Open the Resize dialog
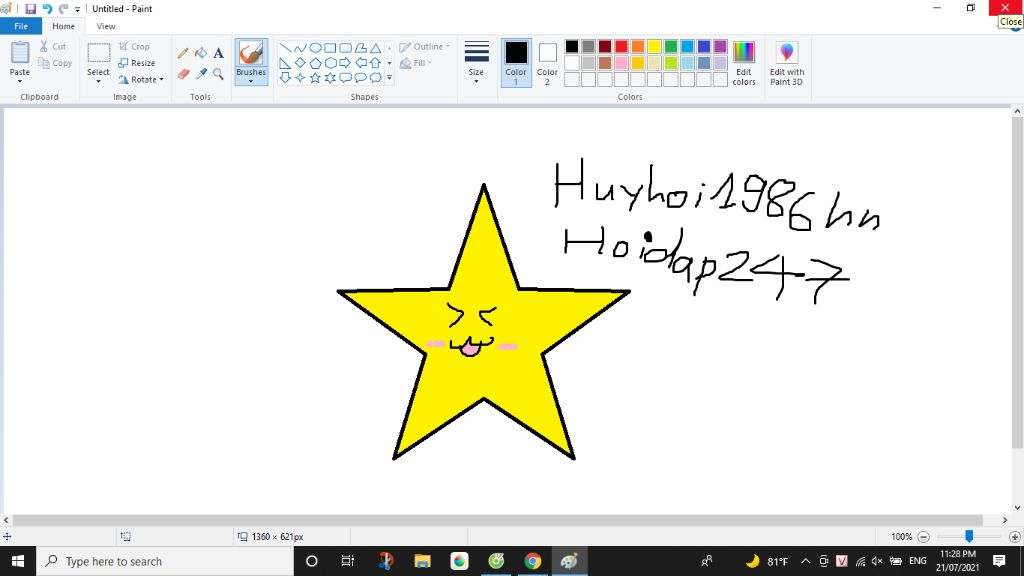Viewport: 1024px width, 576px height. coord(136,63)
